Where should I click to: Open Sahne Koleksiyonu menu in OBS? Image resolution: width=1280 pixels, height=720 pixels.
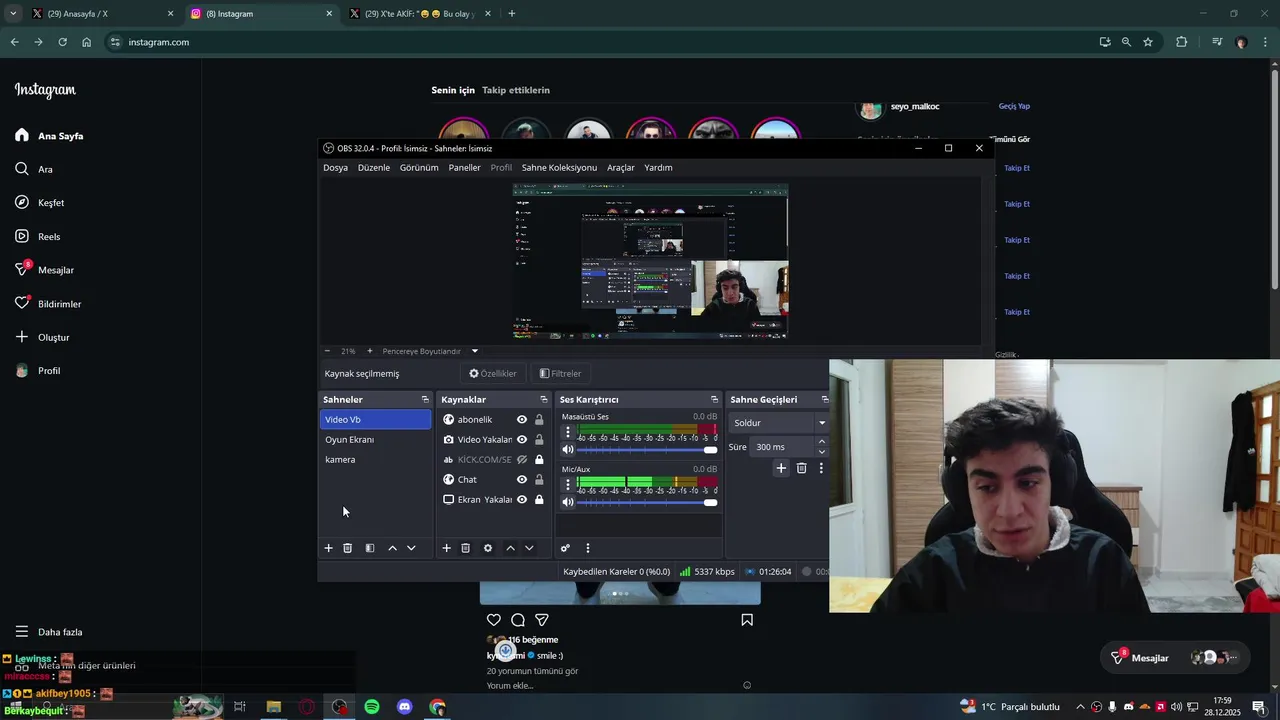559,168
